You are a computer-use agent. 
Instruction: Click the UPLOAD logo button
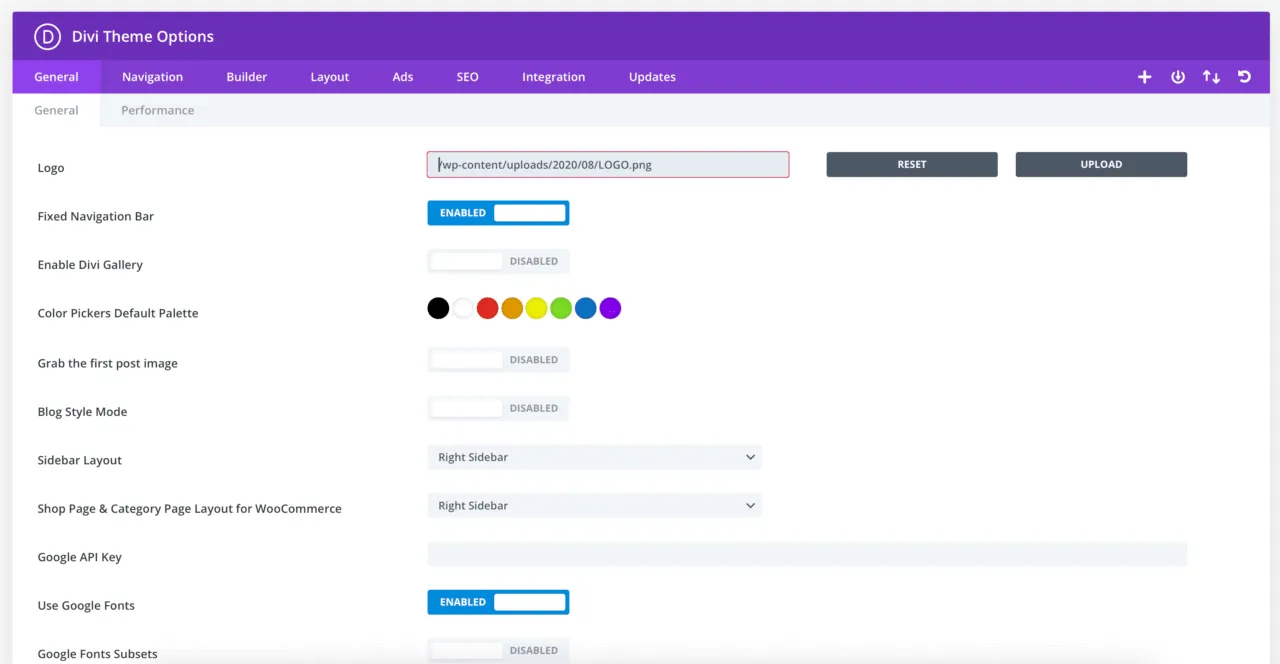tap(1101, 165)
